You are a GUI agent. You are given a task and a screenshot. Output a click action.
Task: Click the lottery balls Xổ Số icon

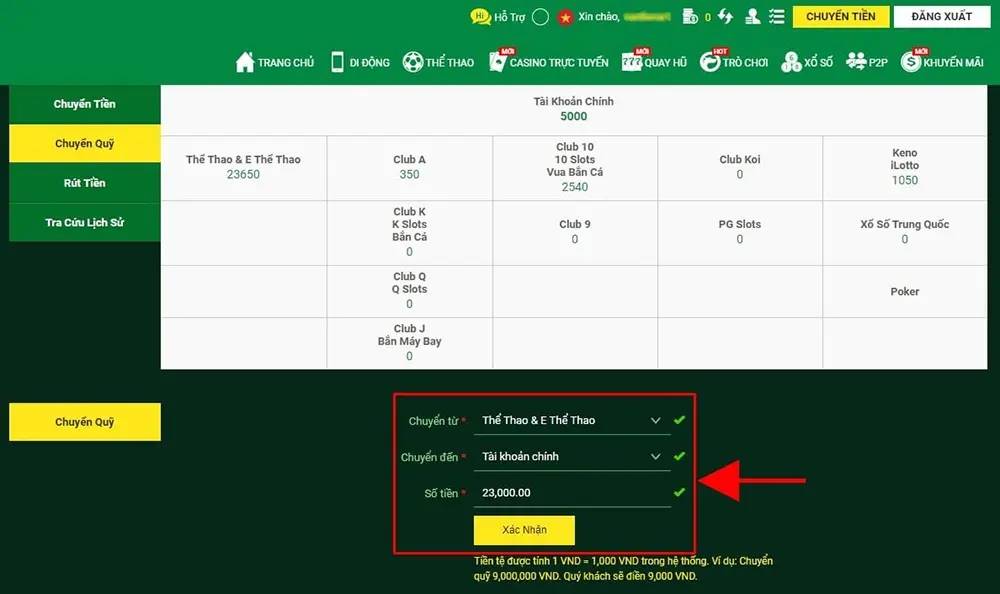tap(791, 62)
